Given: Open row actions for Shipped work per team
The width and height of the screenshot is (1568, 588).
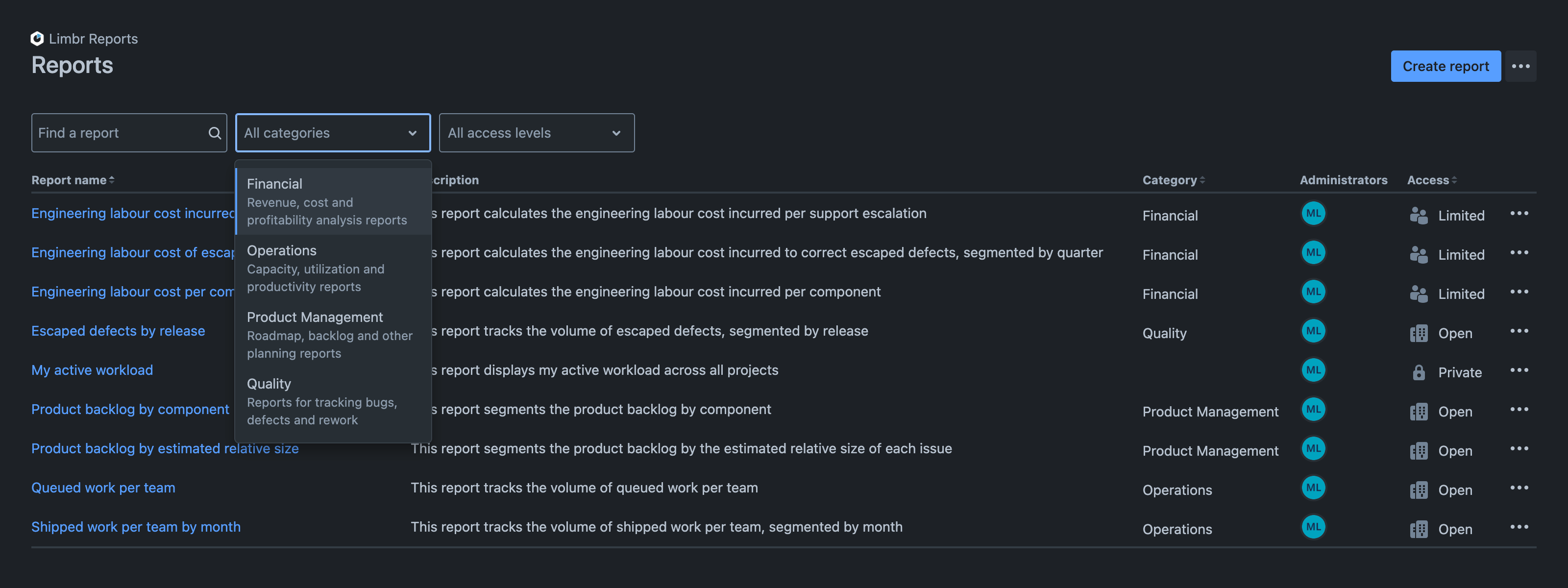Looking at the screenshot, I should (x=1520, y=527).
